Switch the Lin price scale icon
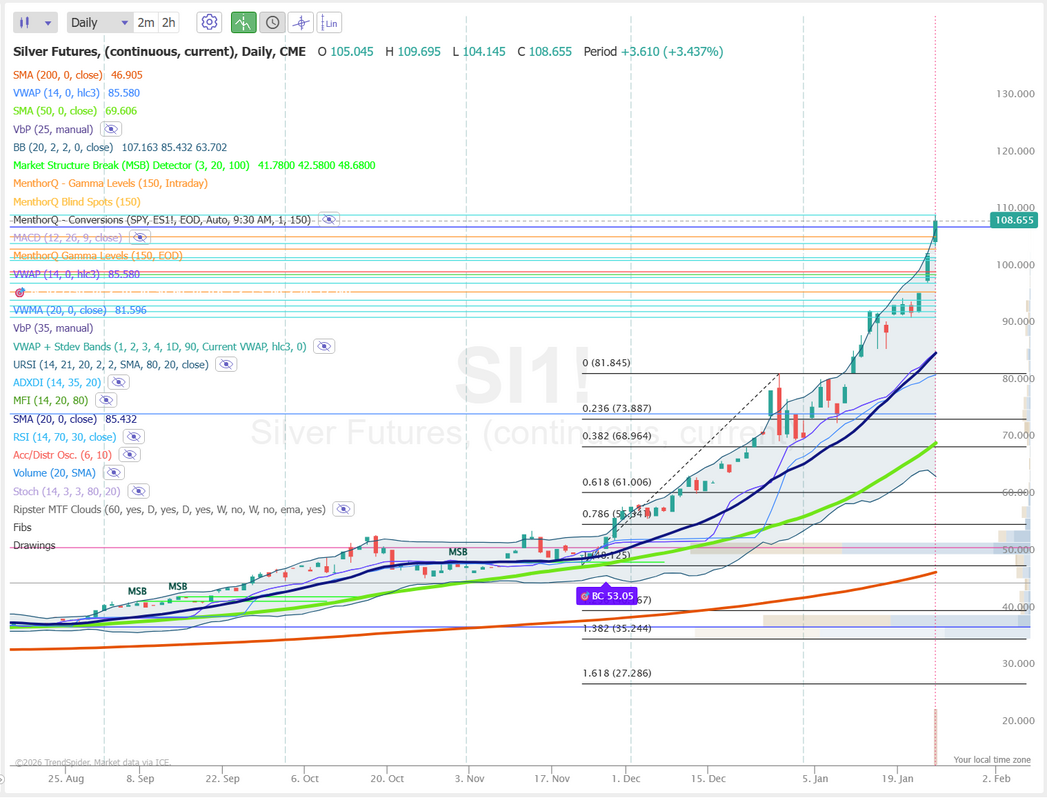1047x800 pixels. tap(329, 22)
